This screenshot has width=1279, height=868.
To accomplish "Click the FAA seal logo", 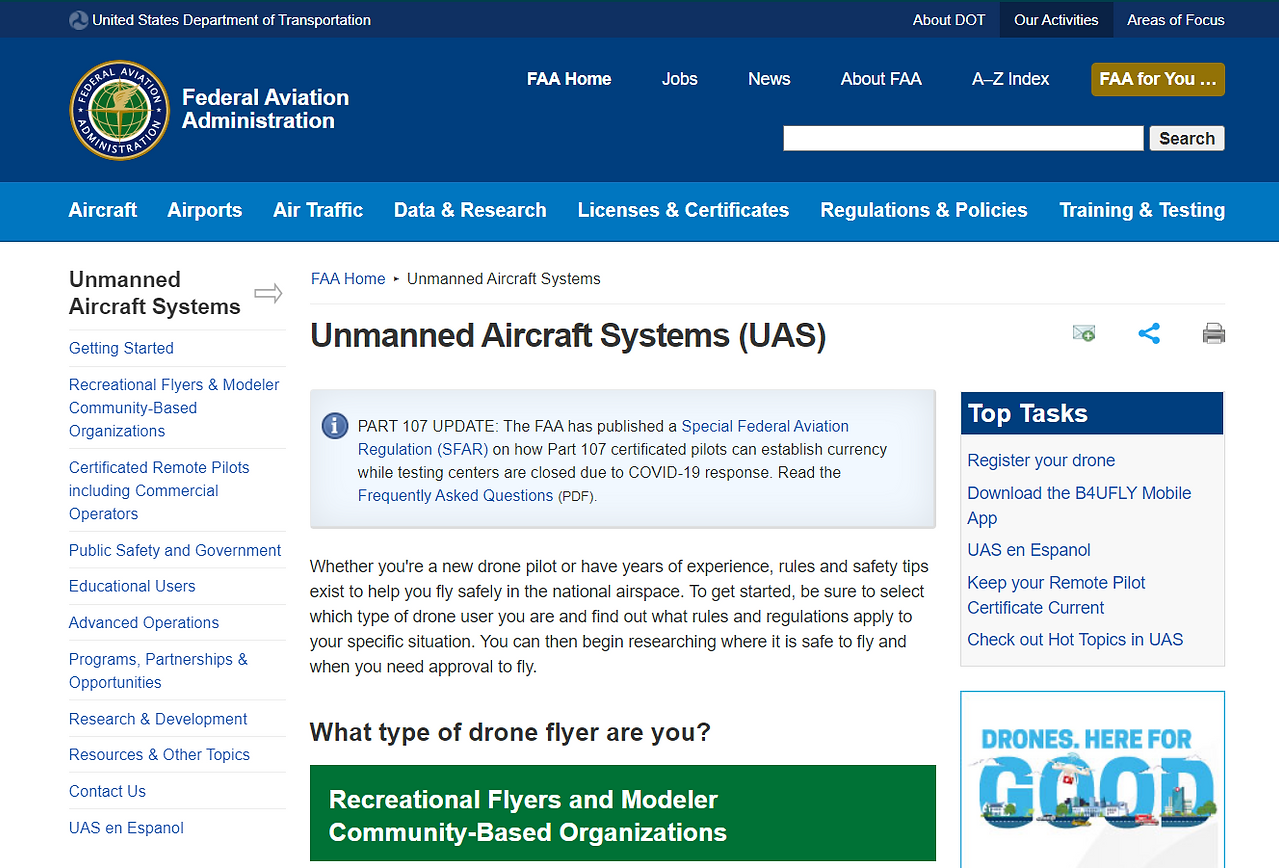I will tap(120, 110).
